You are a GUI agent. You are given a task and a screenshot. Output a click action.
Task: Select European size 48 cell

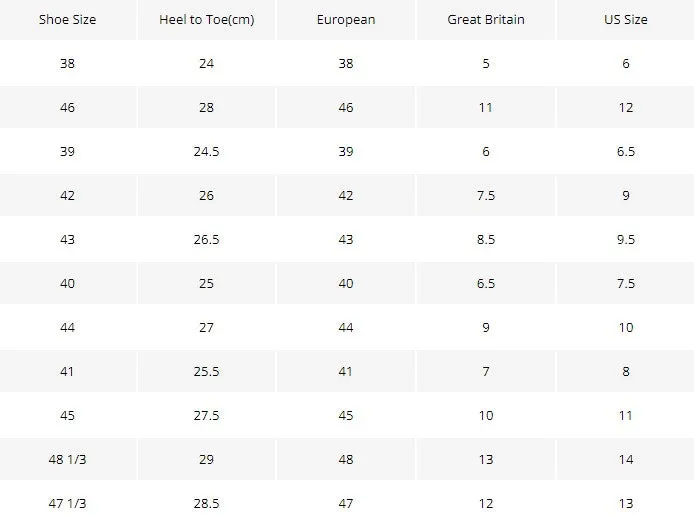click(346, 460)
